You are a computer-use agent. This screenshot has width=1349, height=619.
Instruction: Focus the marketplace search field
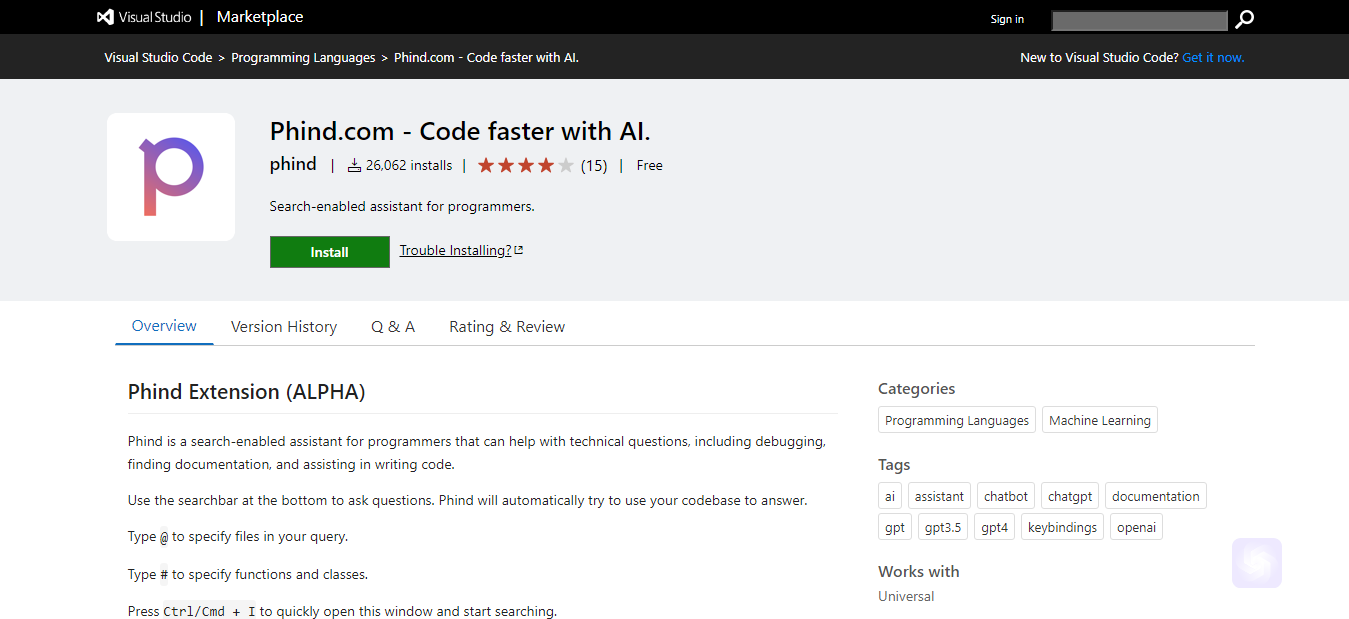[x=1140, y=20]
